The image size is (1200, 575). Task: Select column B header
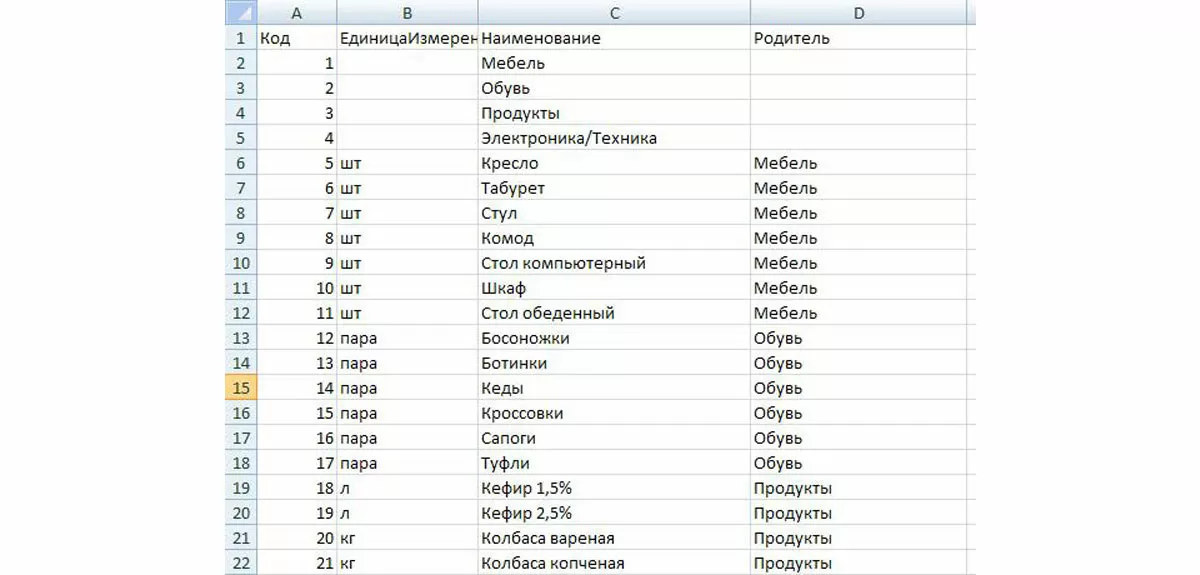tap(408, 12)
